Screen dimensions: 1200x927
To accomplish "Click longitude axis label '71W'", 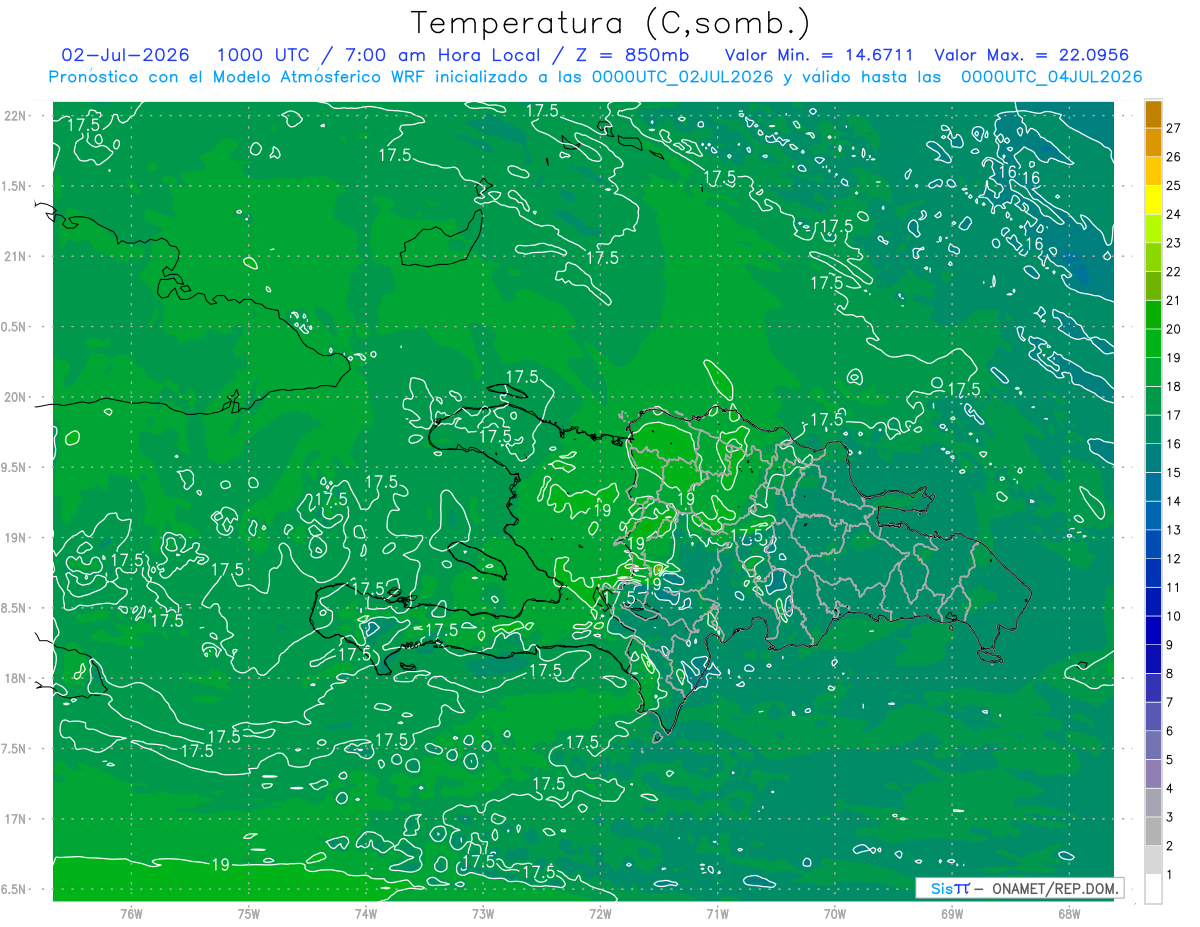I will click(x=717, y=914).
